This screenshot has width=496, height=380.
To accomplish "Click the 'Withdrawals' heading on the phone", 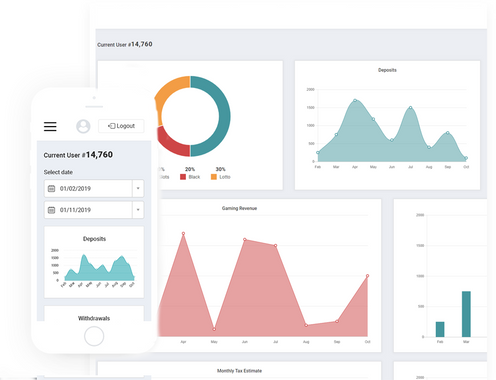I will pos(94,318).
